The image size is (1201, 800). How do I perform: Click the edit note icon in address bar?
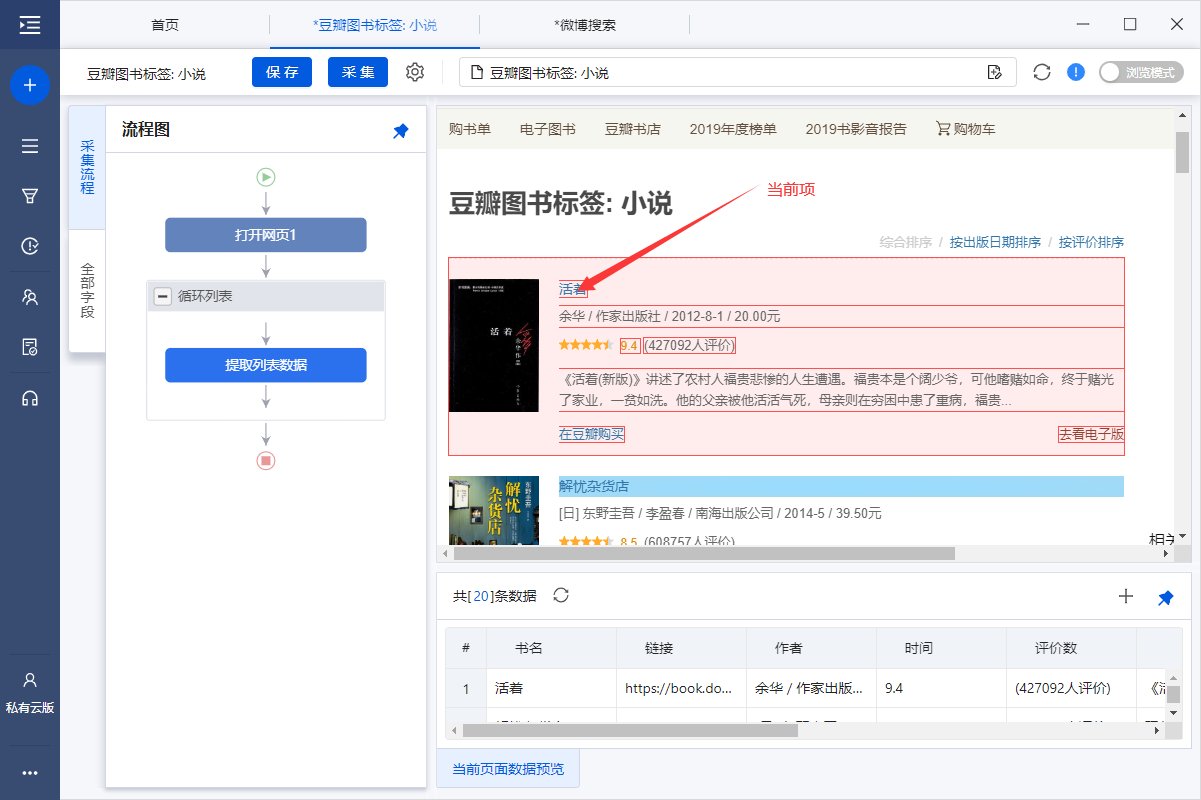coord(994,72)
